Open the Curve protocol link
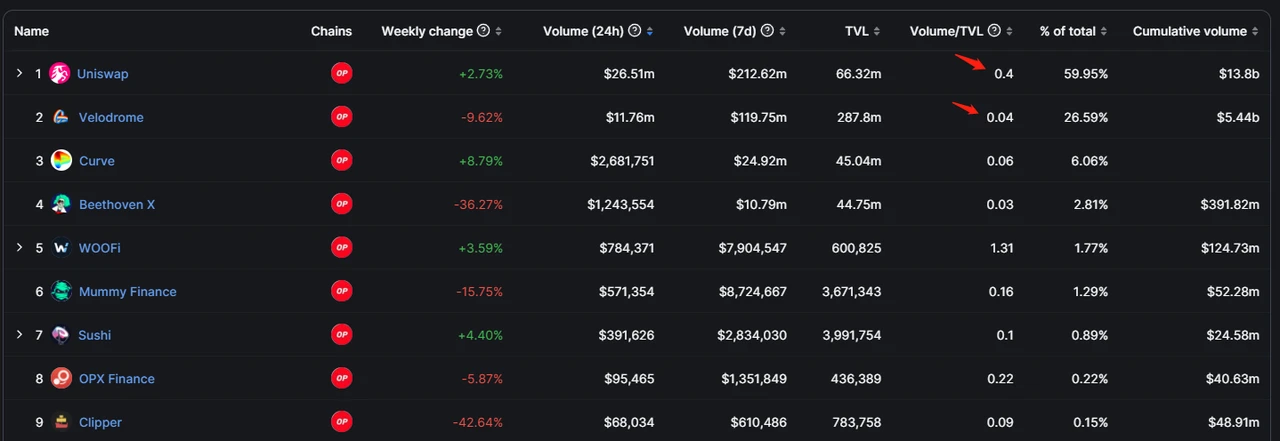 97,161
